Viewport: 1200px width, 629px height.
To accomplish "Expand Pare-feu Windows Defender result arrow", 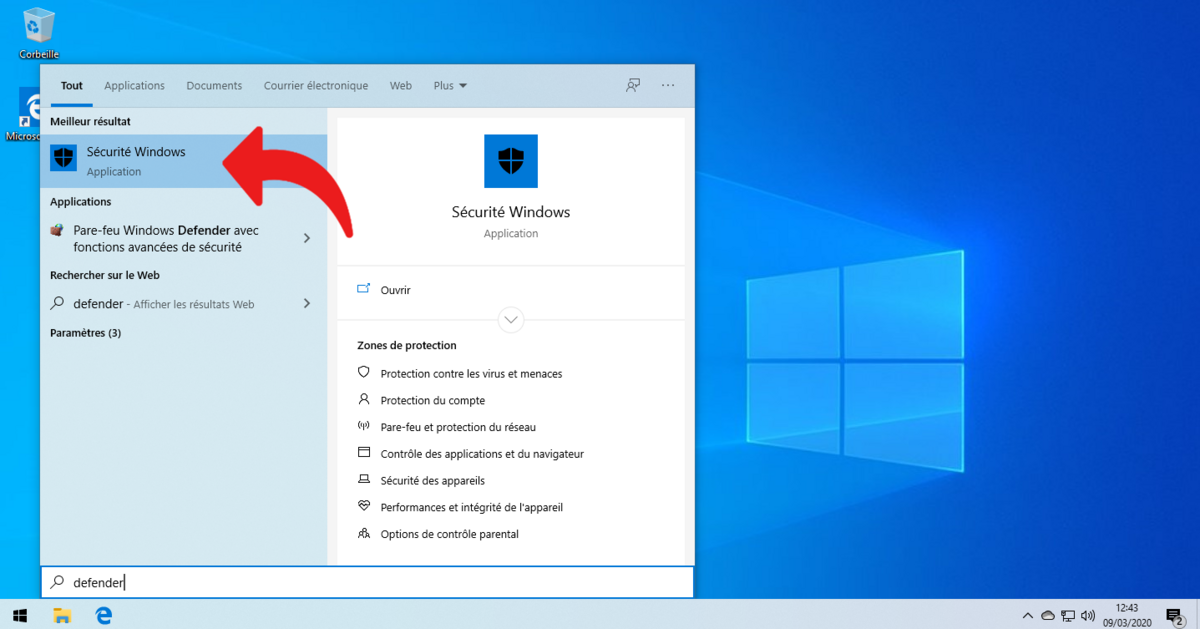I will (x=307, y=238).
